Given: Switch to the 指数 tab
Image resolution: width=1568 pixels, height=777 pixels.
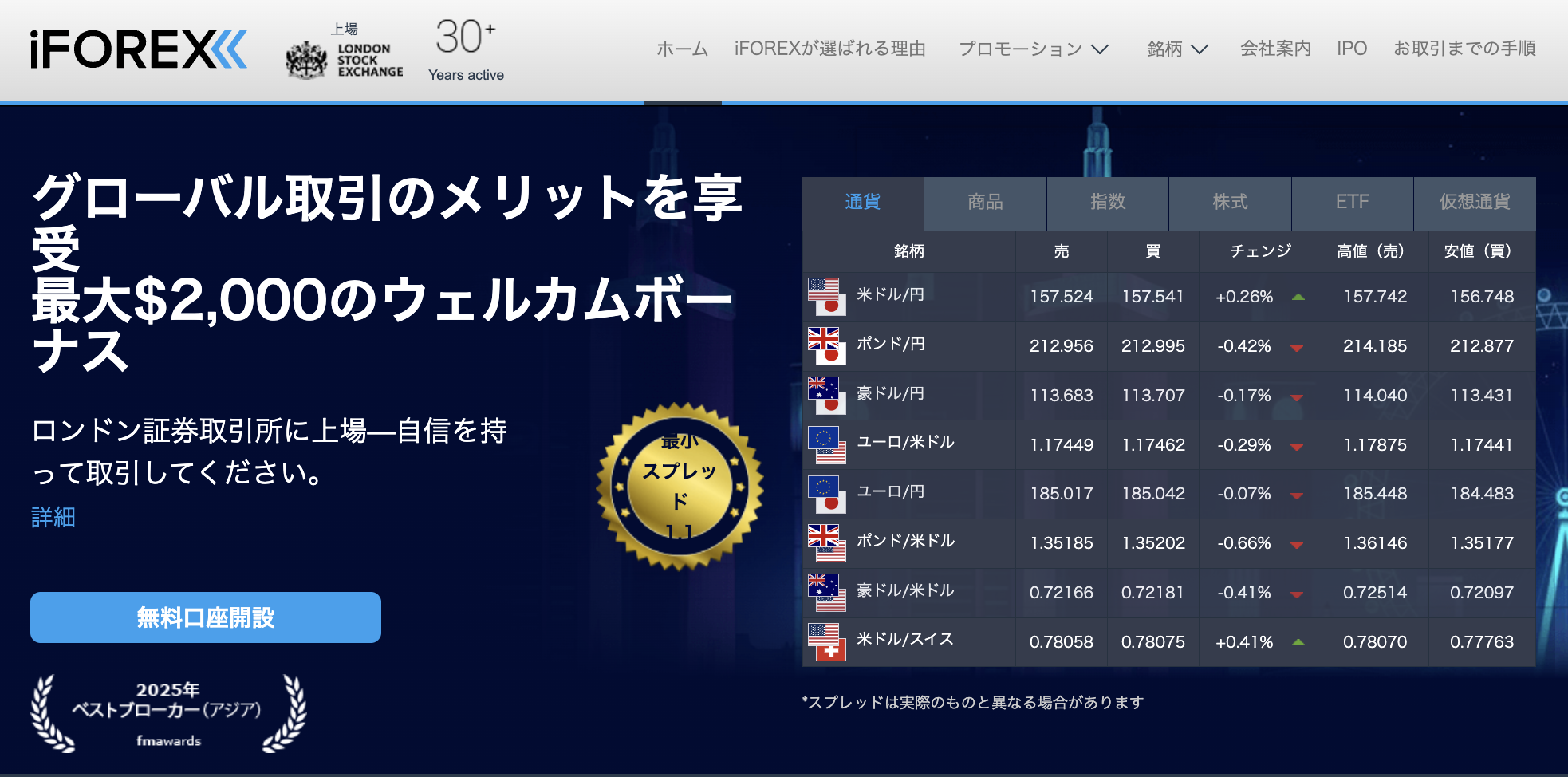Looking at the screenshot, I should click(x=1108, y=203).
